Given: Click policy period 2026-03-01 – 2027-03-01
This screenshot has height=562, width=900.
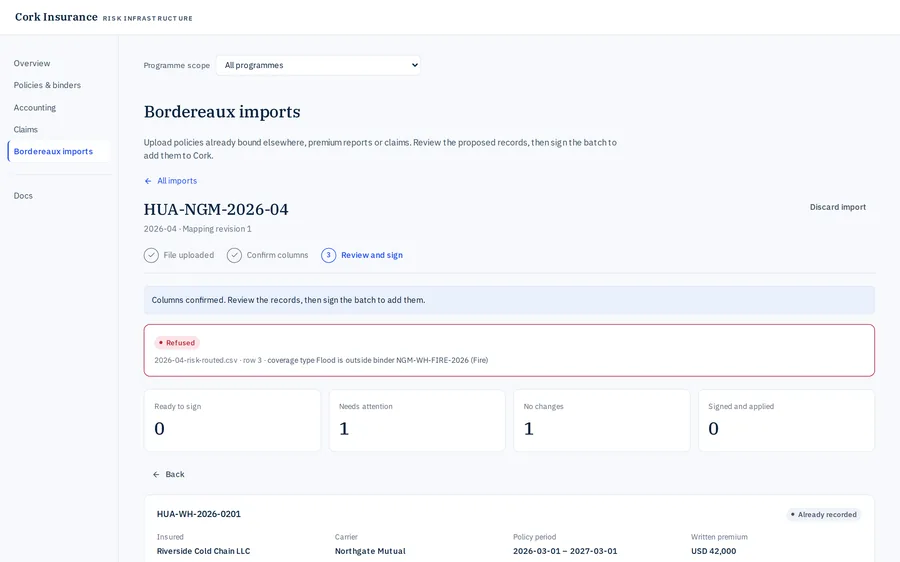Looking at the screenshot, I should coord(565,551).
